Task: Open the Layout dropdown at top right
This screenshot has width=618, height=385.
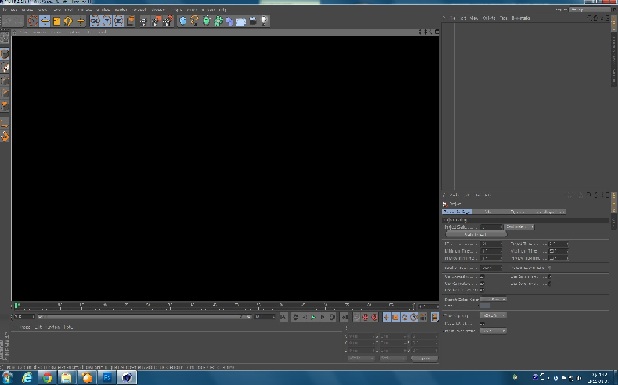Action: 589,9
